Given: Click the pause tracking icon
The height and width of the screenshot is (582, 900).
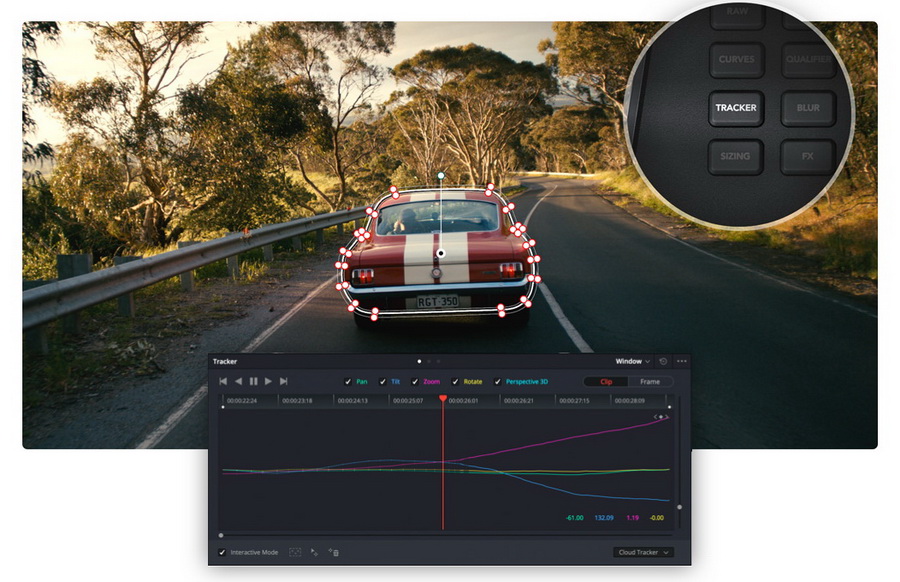Looking at the screenshot, I should (252, 381).
